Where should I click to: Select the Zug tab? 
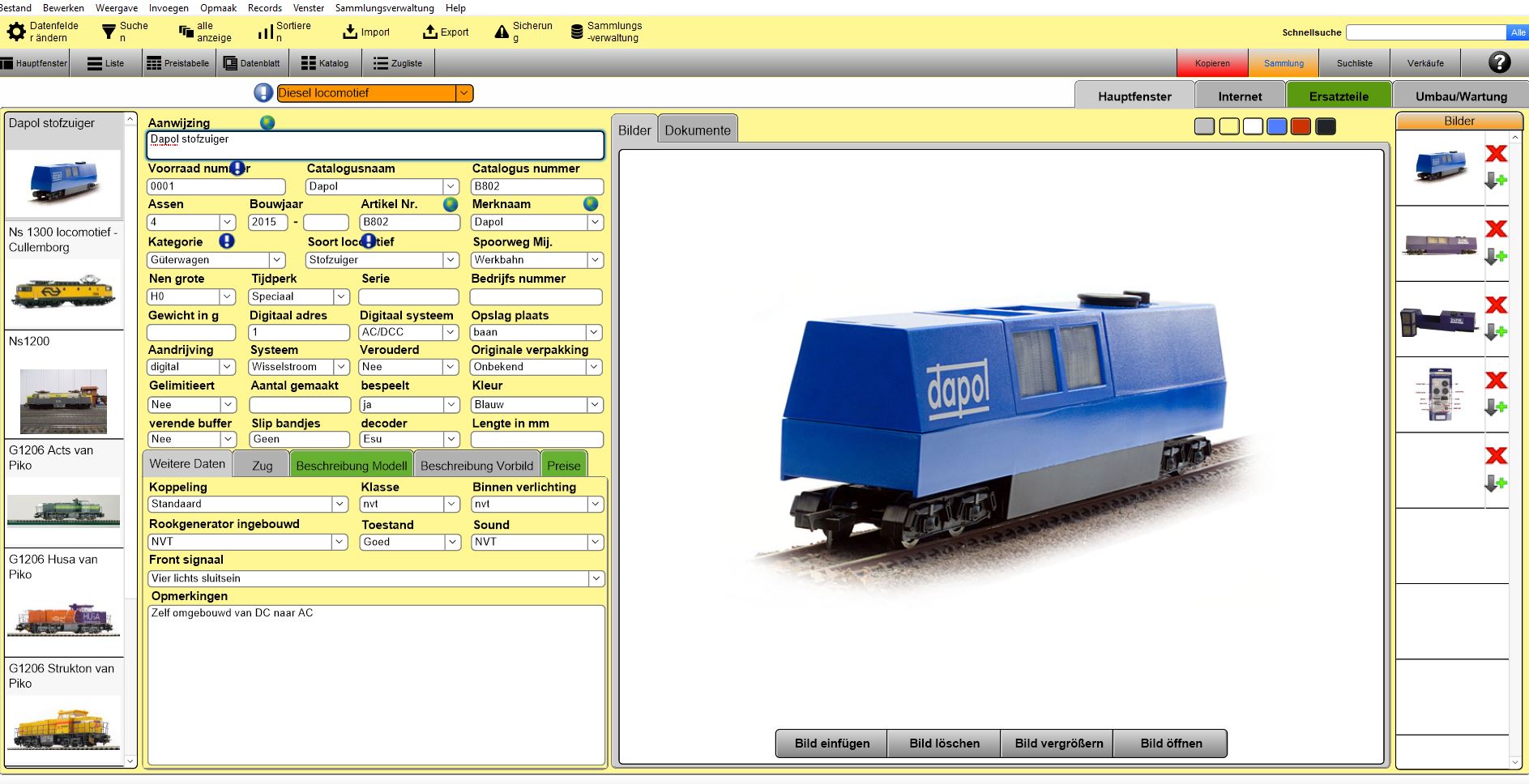(x=262, y=466)
